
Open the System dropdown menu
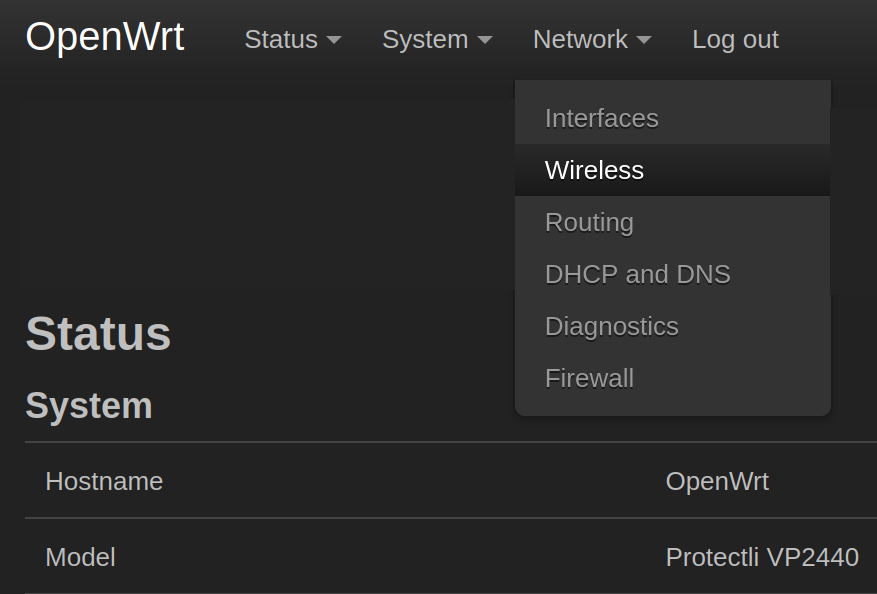(x=436, y=39)
